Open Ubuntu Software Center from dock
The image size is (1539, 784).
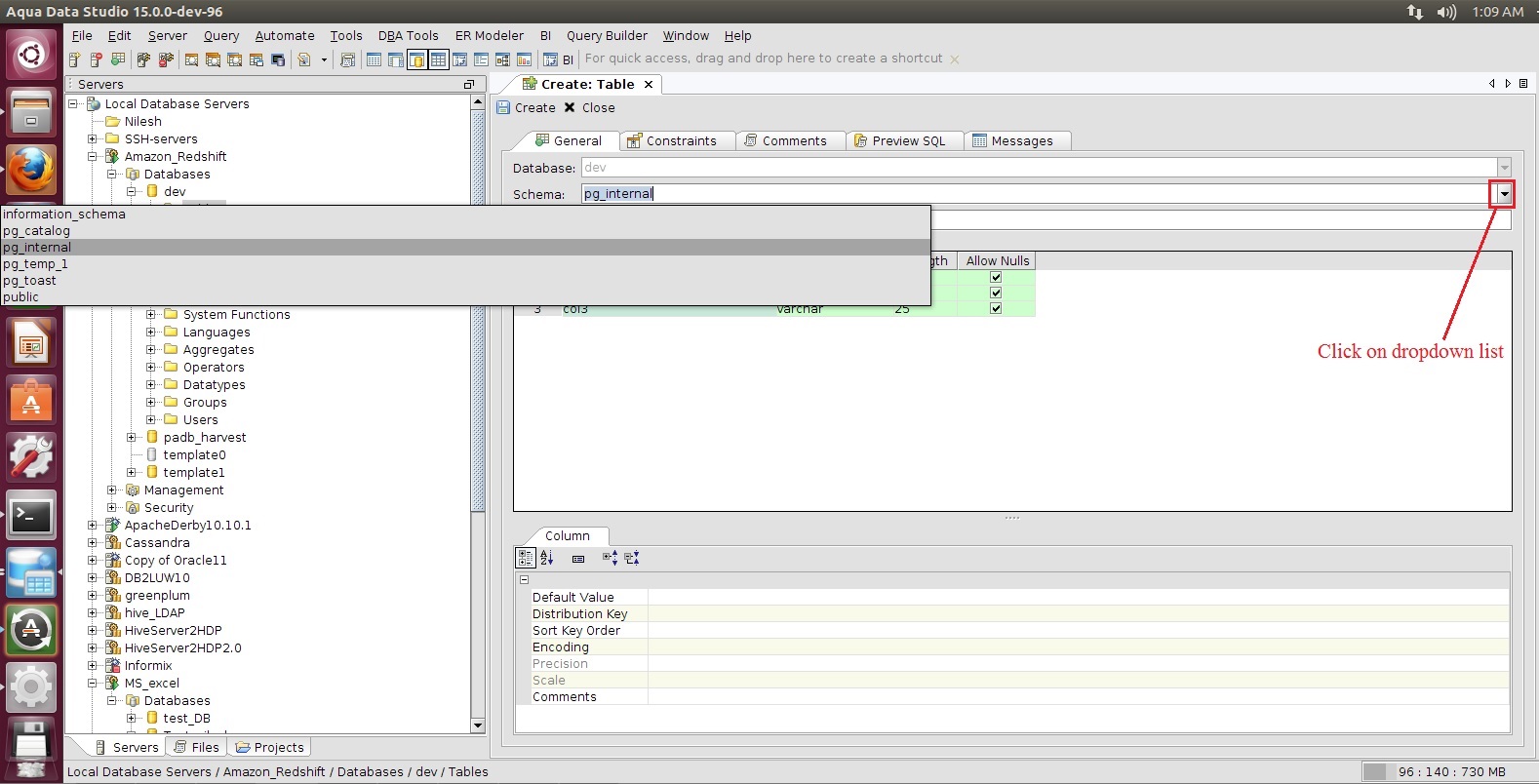[x=31, y=400]
